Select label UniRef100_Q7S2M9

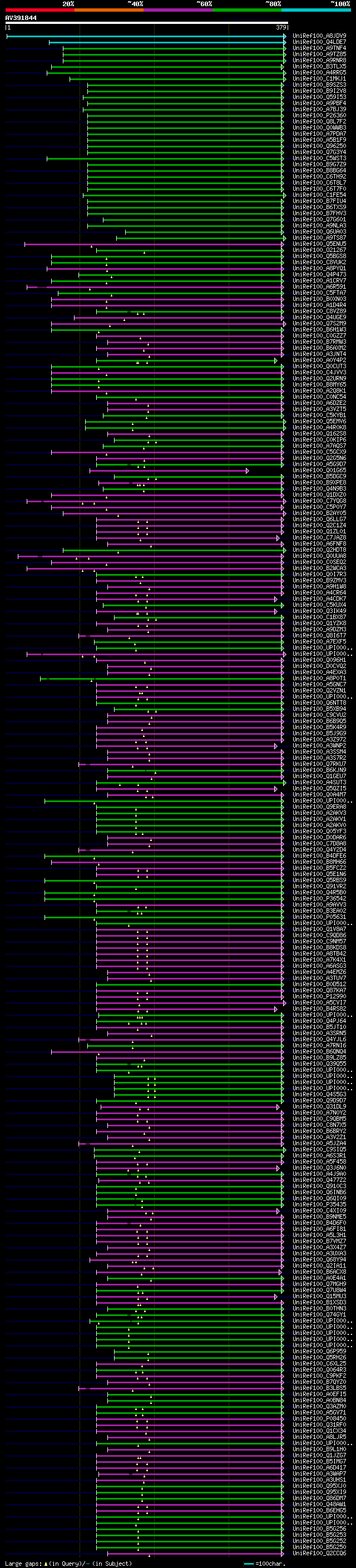319,323
